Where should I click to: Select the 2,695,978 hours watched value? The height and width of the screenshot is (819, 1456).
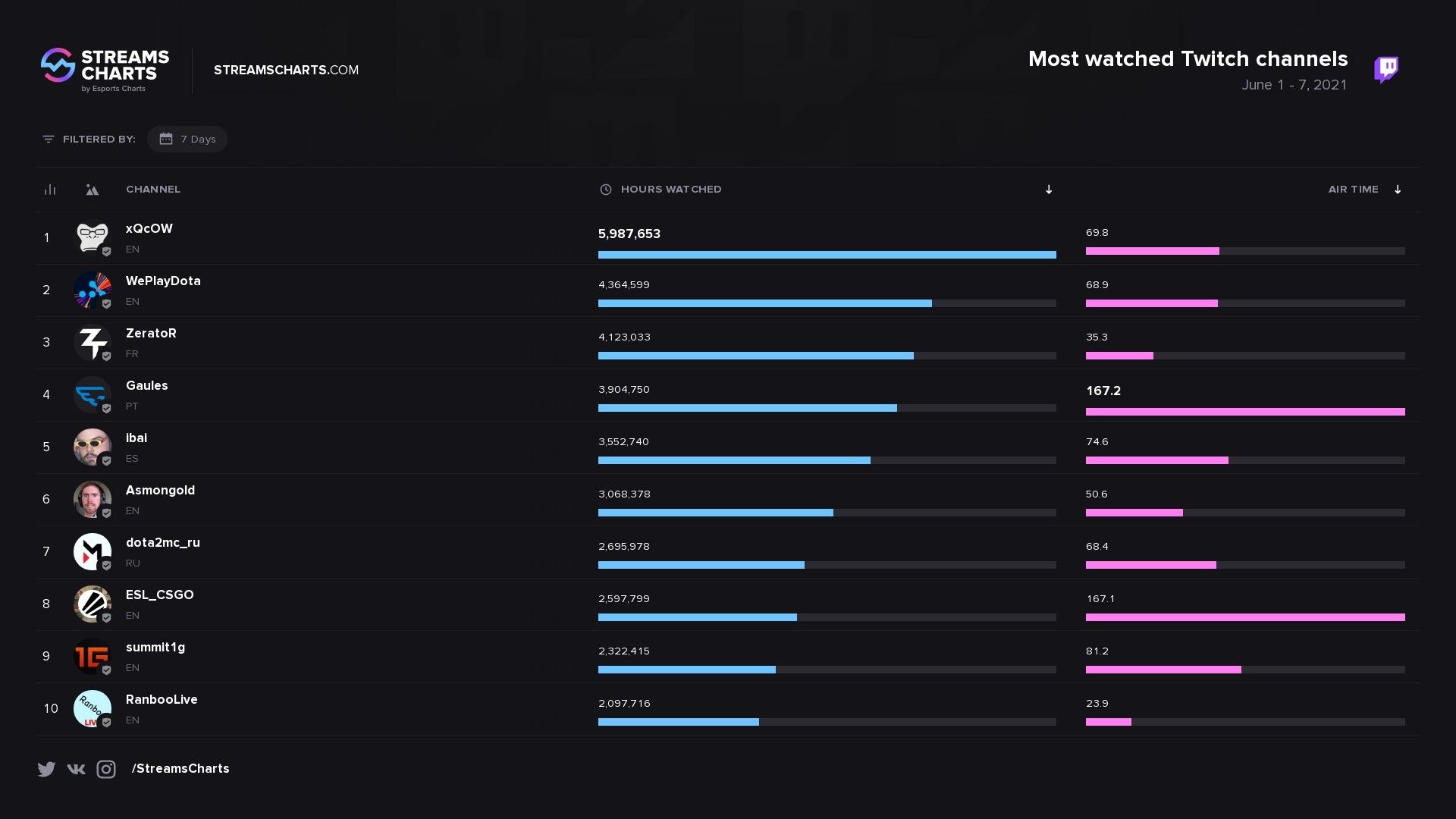coord(624,546)
